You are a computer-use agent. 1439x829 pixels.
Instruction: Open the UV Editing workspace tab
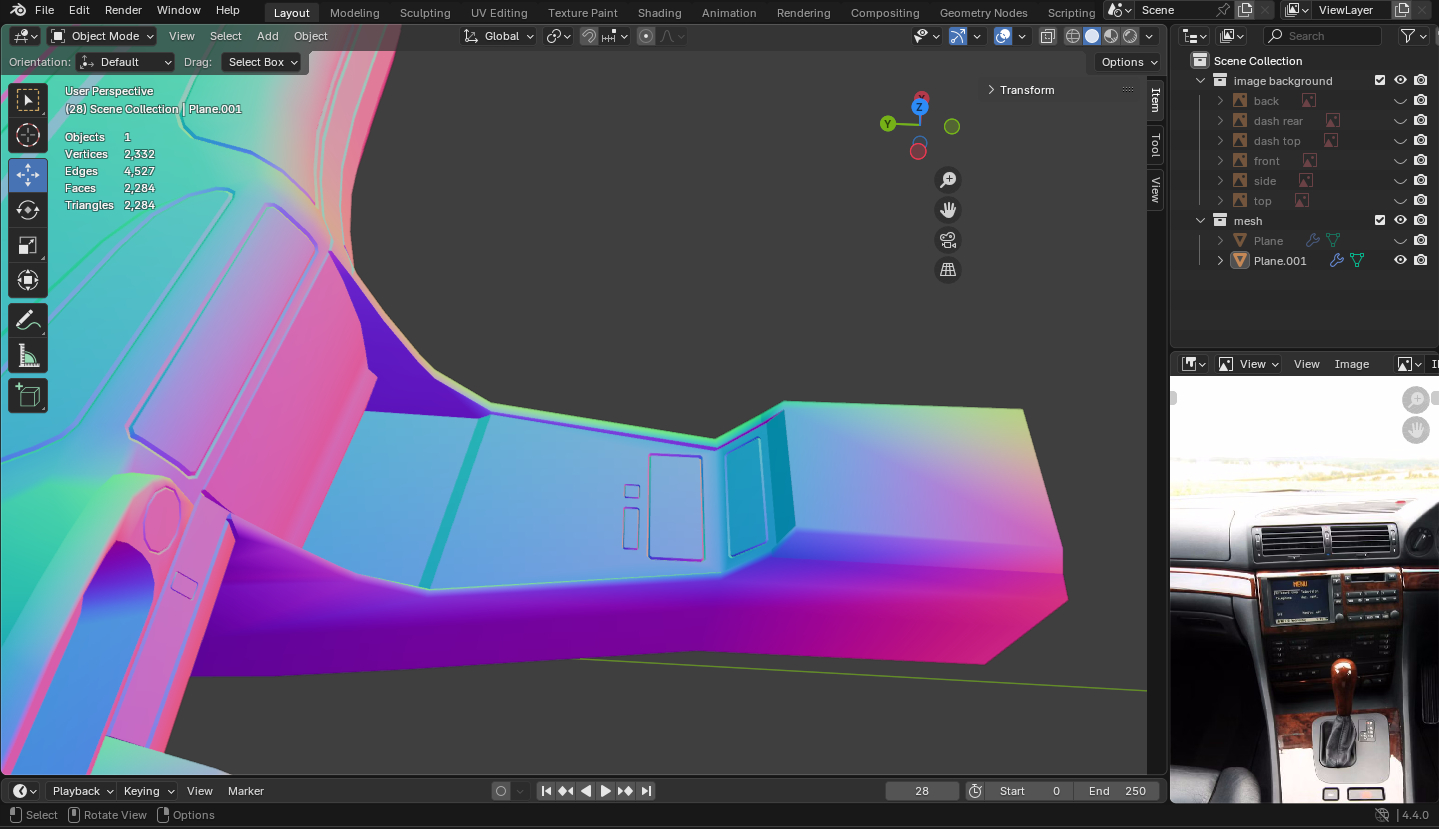(x=500, y=13)
